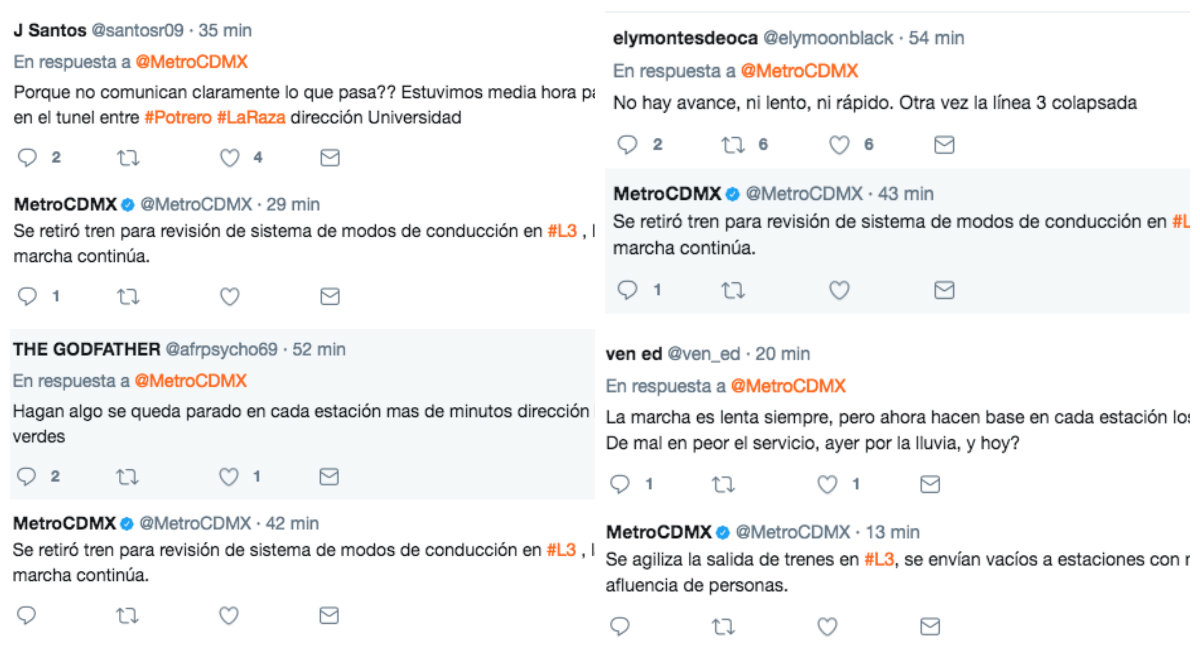Image resolution: width=1200 pixels, height=648 pixels.
Task: Like ven ed's tweet about slow service
Action: (x=827, y=485)
